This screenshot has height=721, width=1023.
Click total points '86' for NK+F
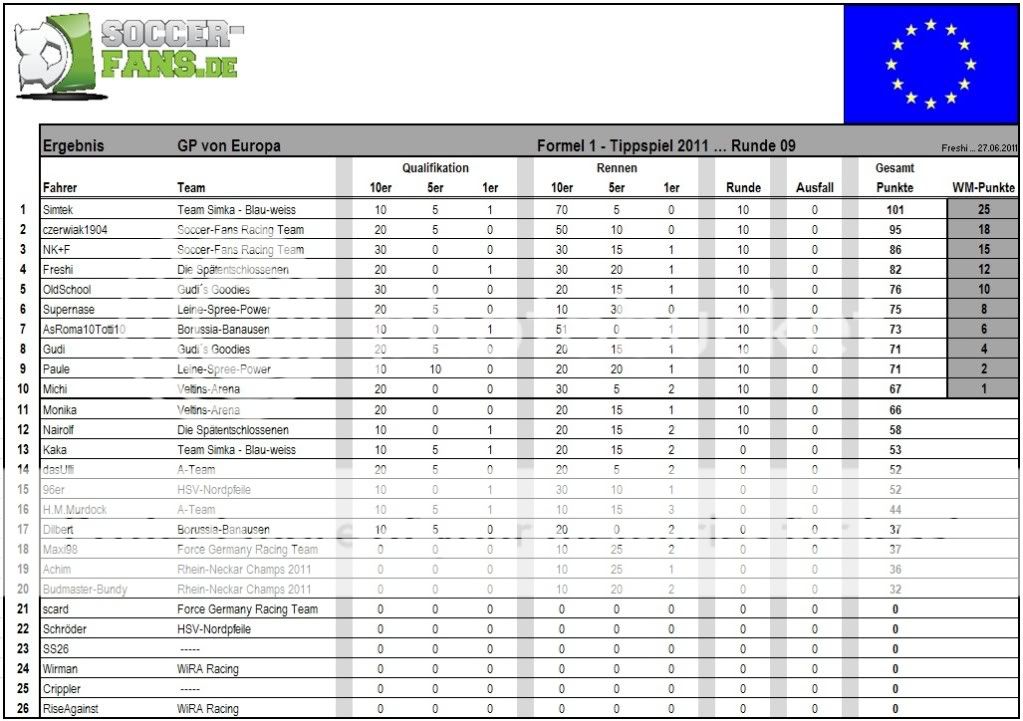[895, 250]
